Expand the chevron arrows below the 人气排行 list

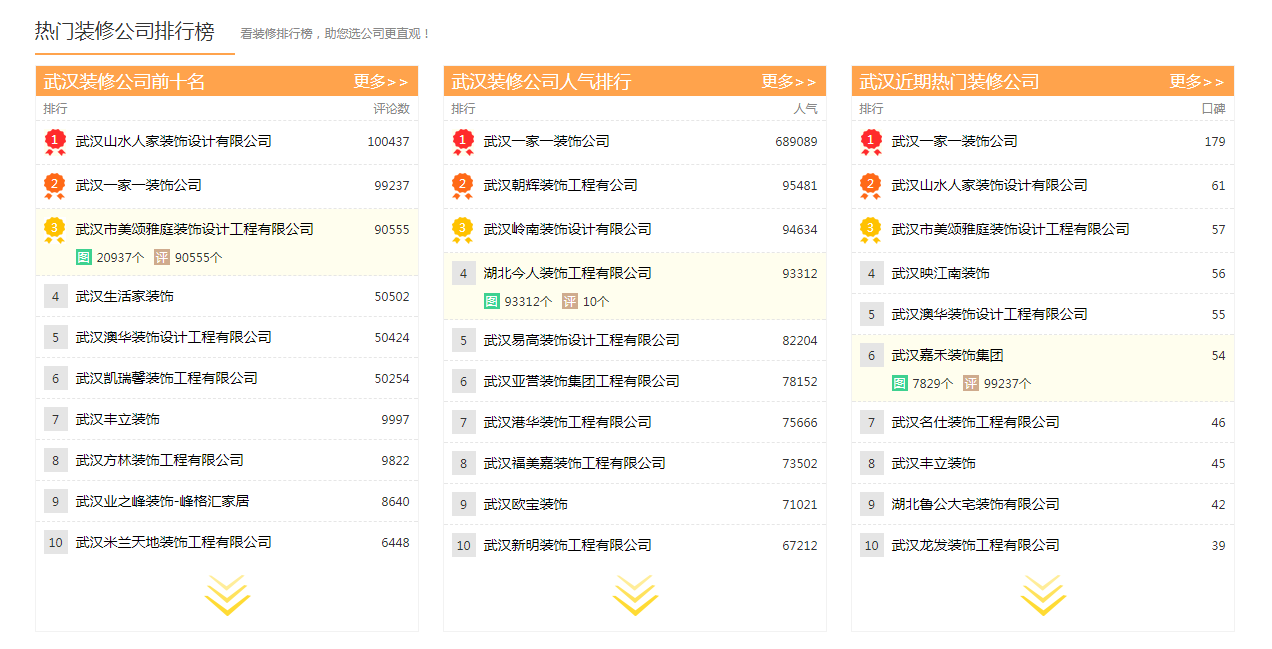click(x=635, y=594)
